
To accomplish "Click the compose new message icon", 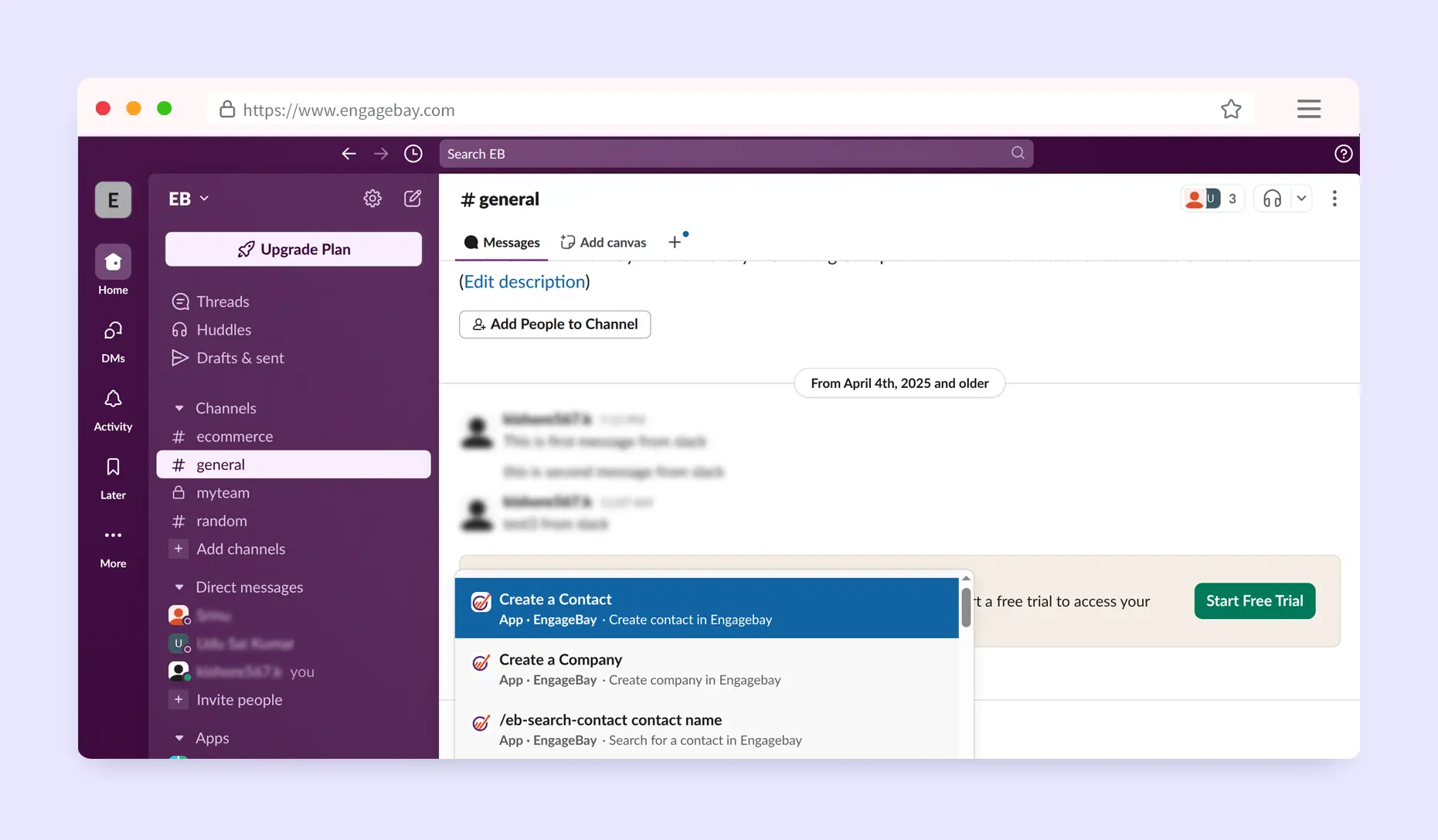I will 413,199.
